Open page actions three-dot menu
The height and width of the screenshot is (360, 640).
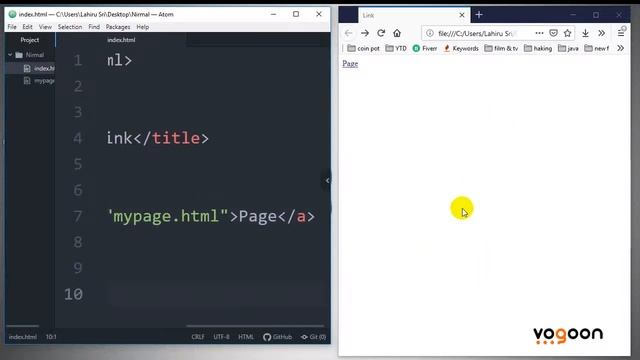[x=539, y=33]
